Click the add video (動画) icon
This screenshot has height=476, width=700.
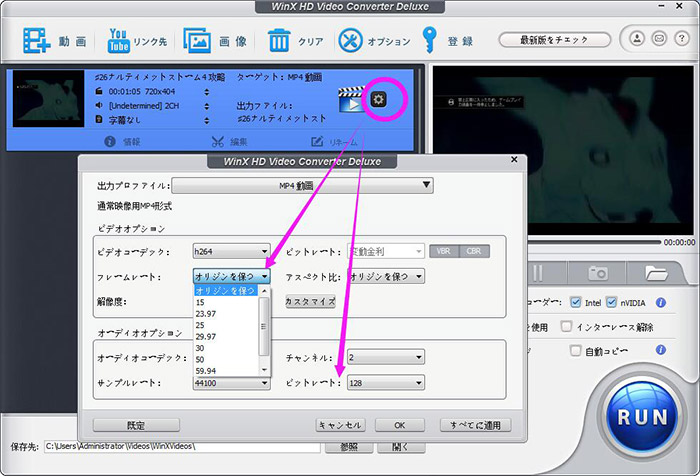[x=37, y=41]
